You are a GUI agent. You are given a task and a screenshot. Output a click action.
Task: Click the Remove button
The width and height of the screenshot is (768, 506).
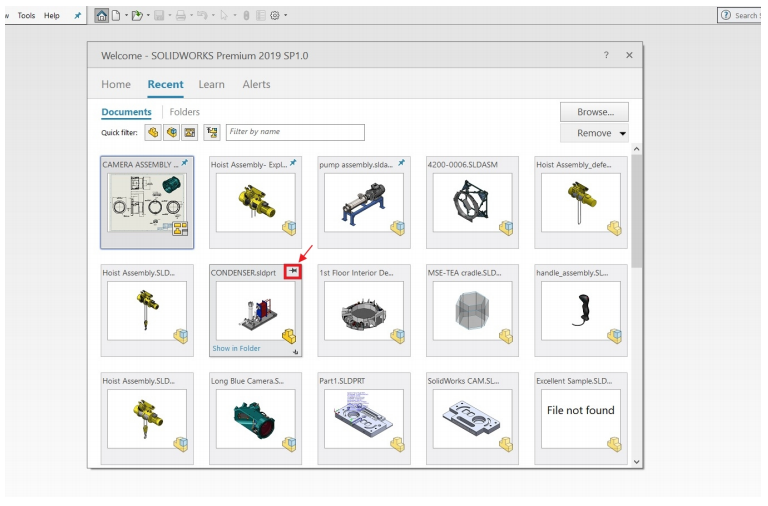click(x=594, y=133)
